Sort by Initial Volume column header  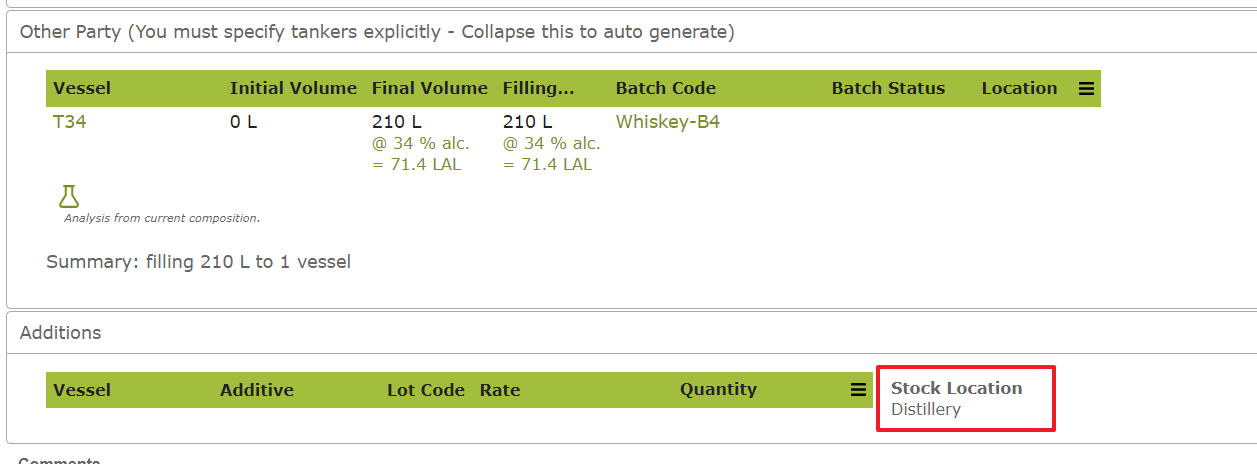[293, 88]
